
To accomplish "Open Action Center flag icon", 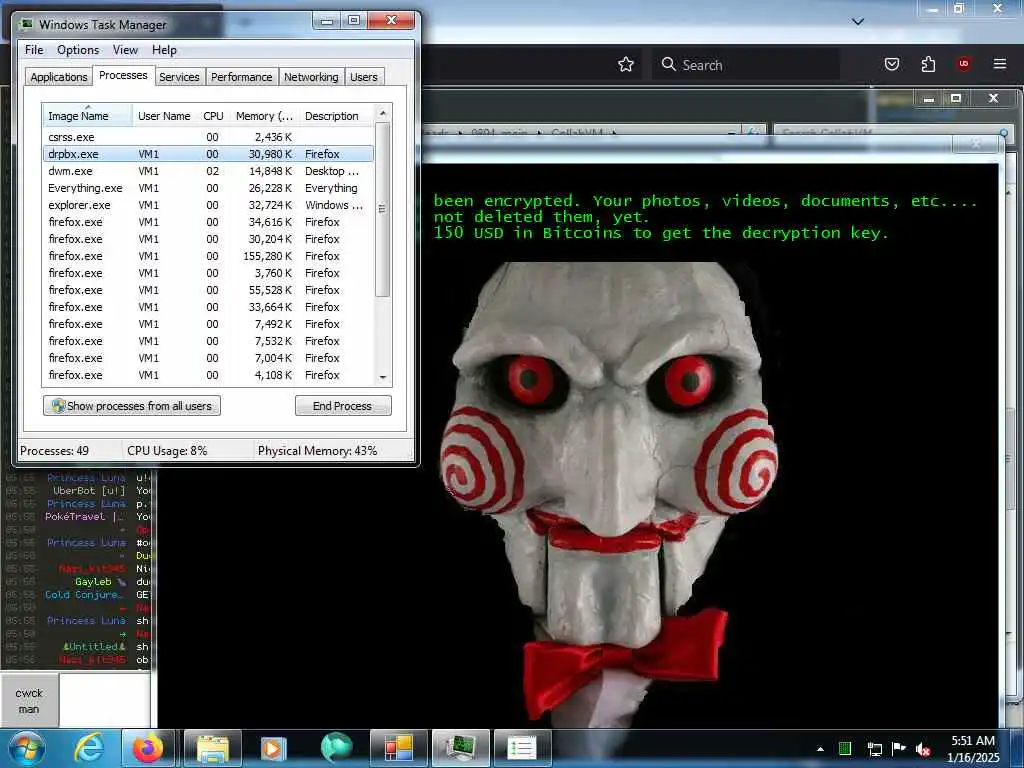I will click(x=899, y=748).
